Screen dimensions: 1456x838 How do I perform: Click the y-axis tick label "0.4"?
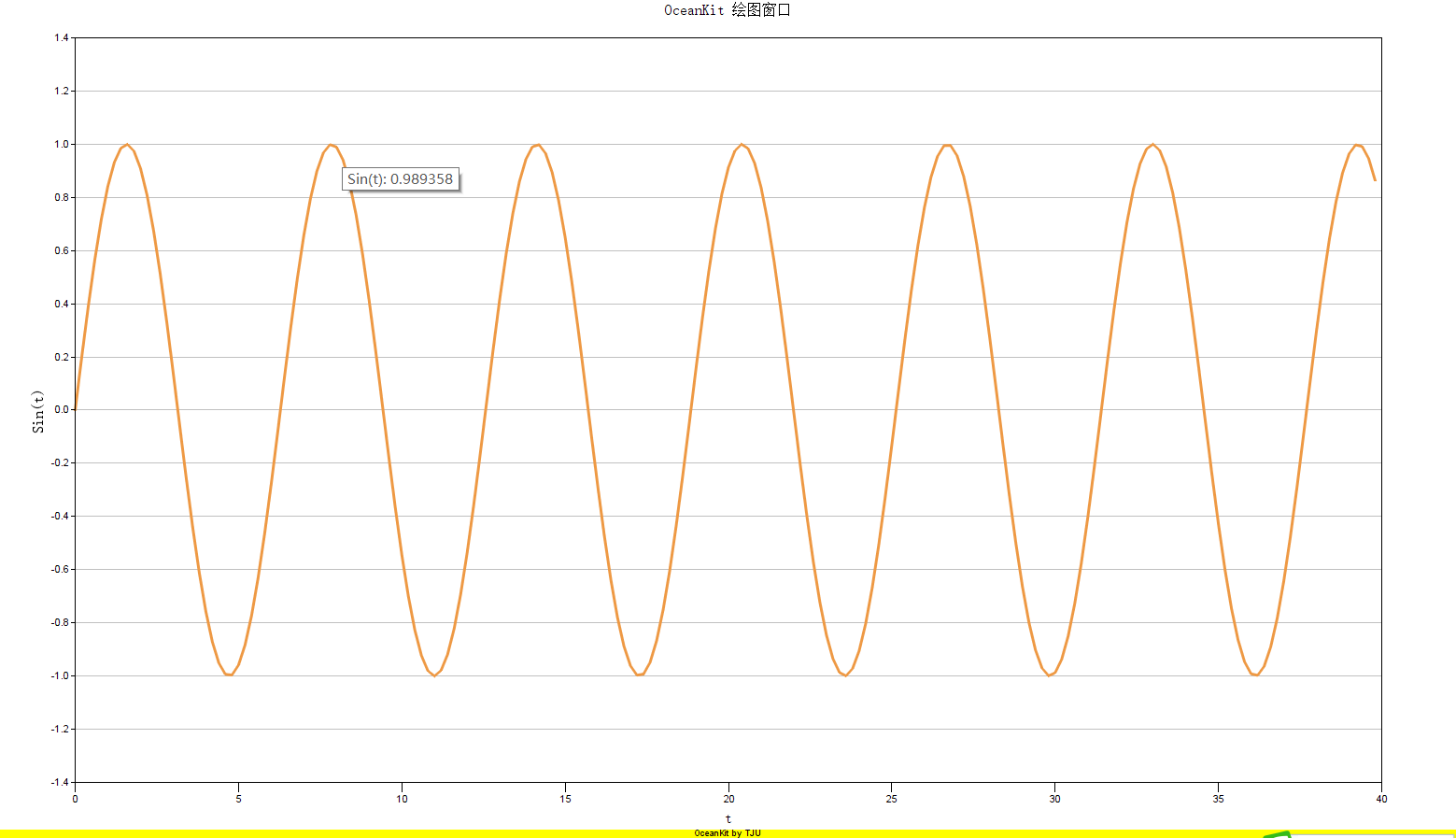point(62,305)
